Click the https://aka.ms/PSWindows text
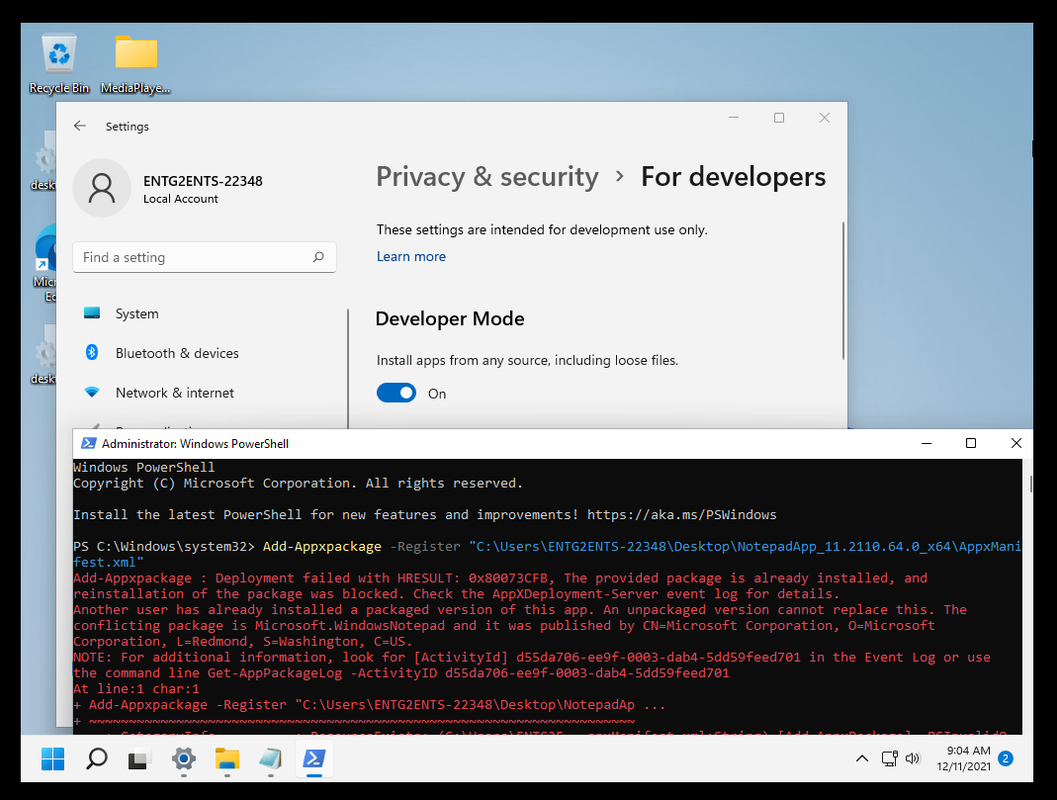The height and width of the screenshot is (800, 1057). [682, 514]
